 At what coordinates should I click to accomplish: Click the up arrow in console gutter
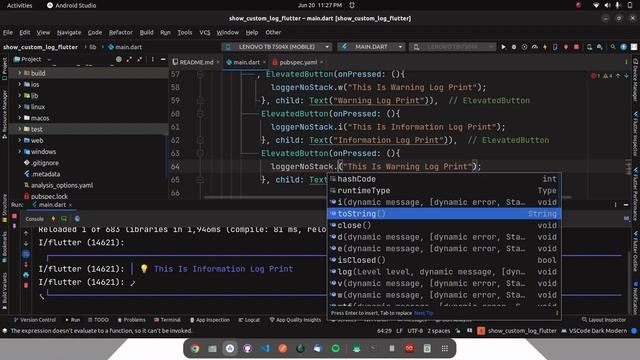click(x=26, y=233)
